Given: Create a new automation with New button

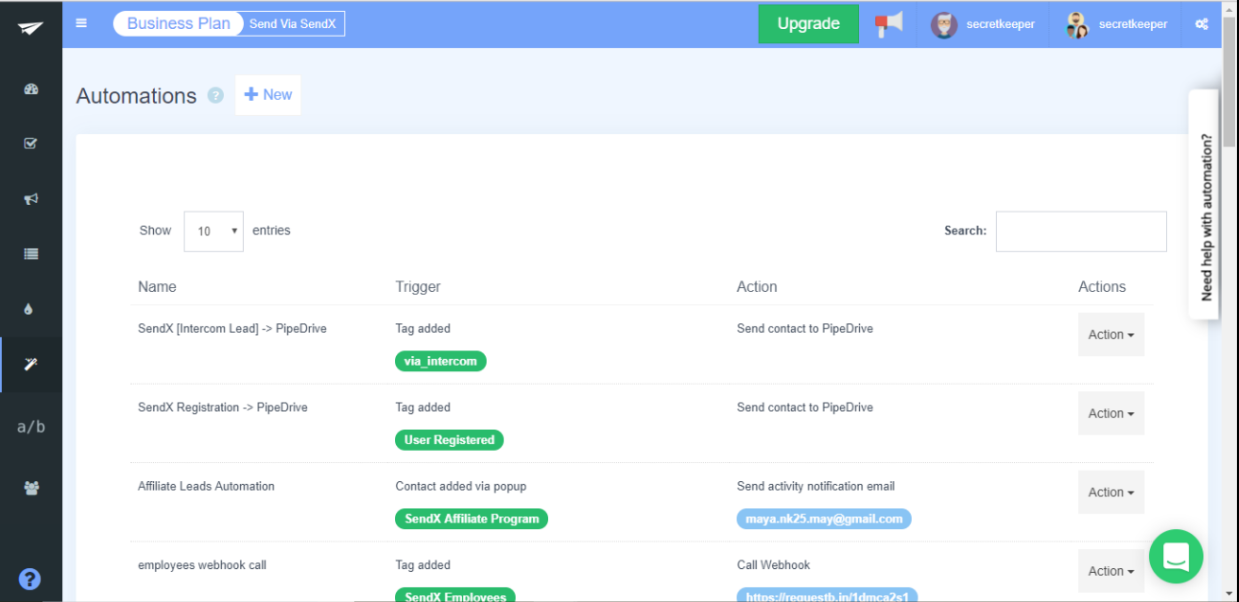Looking at the screenshot, I should pos(268,95).
